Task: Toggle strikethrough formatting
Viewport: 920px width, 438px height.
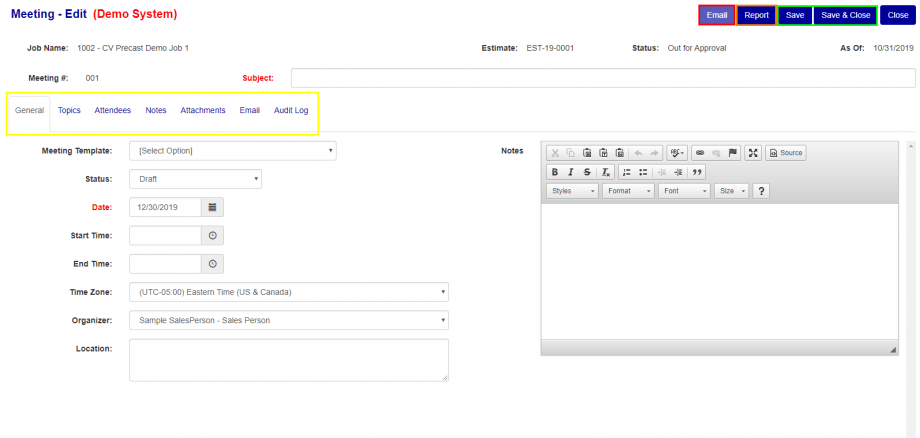Action: coord(587,172)
